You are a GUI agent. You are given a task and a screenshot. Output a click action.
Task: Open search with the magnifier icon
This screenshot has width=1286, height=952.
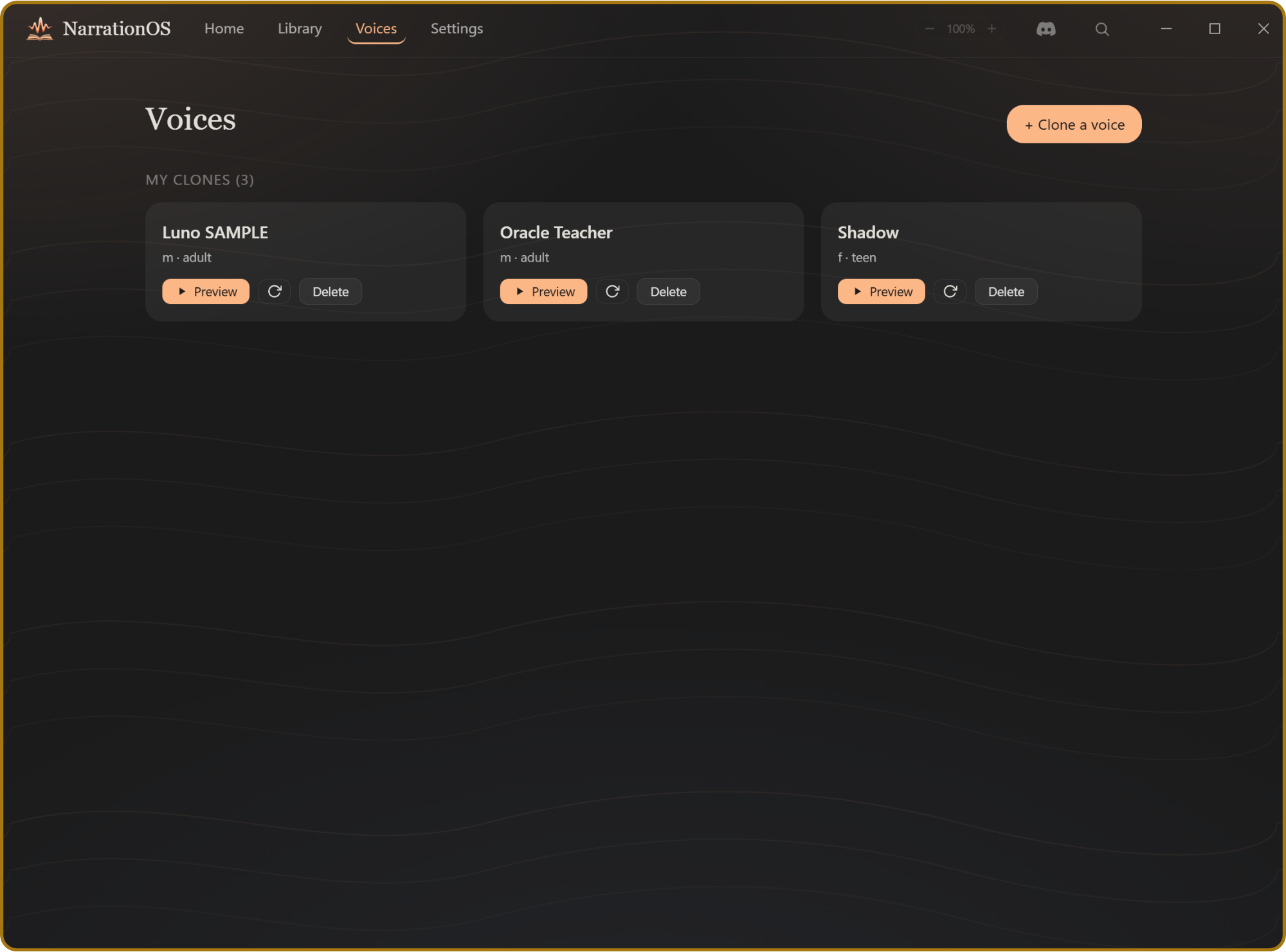point(1102,29)
